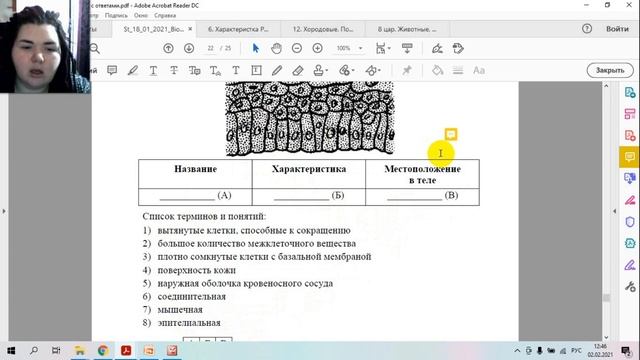Pick the add text comment tool

236,71
